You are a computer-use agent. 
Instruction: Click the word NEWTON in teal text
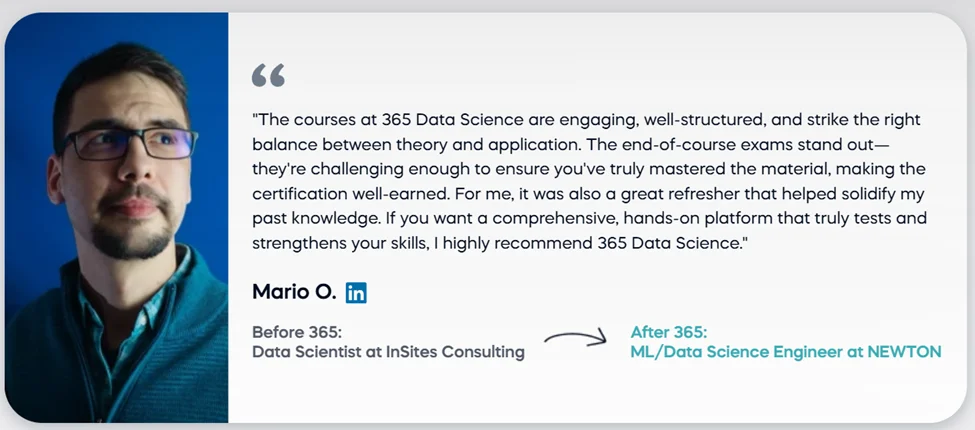pos(906,352)
